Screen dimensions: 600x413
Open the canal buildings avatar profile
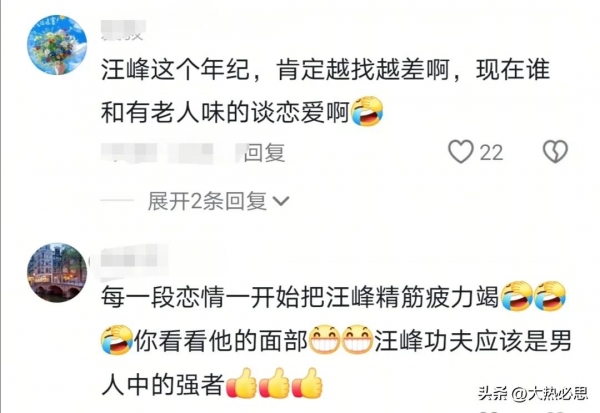click(x=57, y=272)
